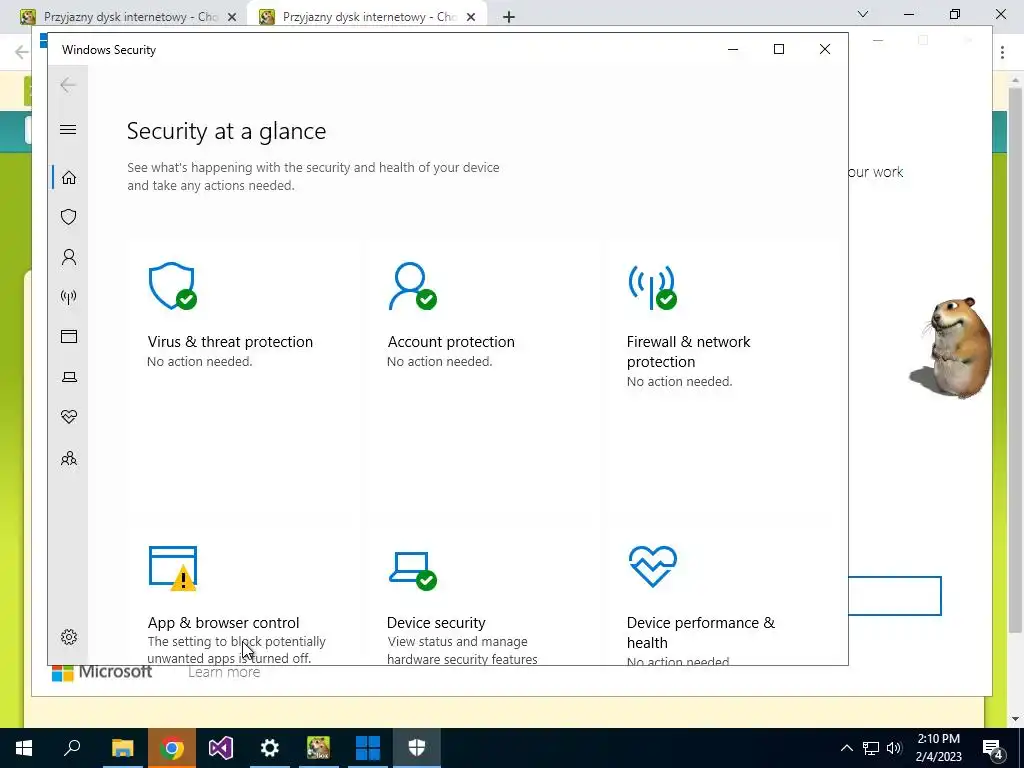Click 'No action needed.' under Virus & threat protection
The width and height of the screenshot is (1024, 768).
pyautogui.click(x=200, y=362)
